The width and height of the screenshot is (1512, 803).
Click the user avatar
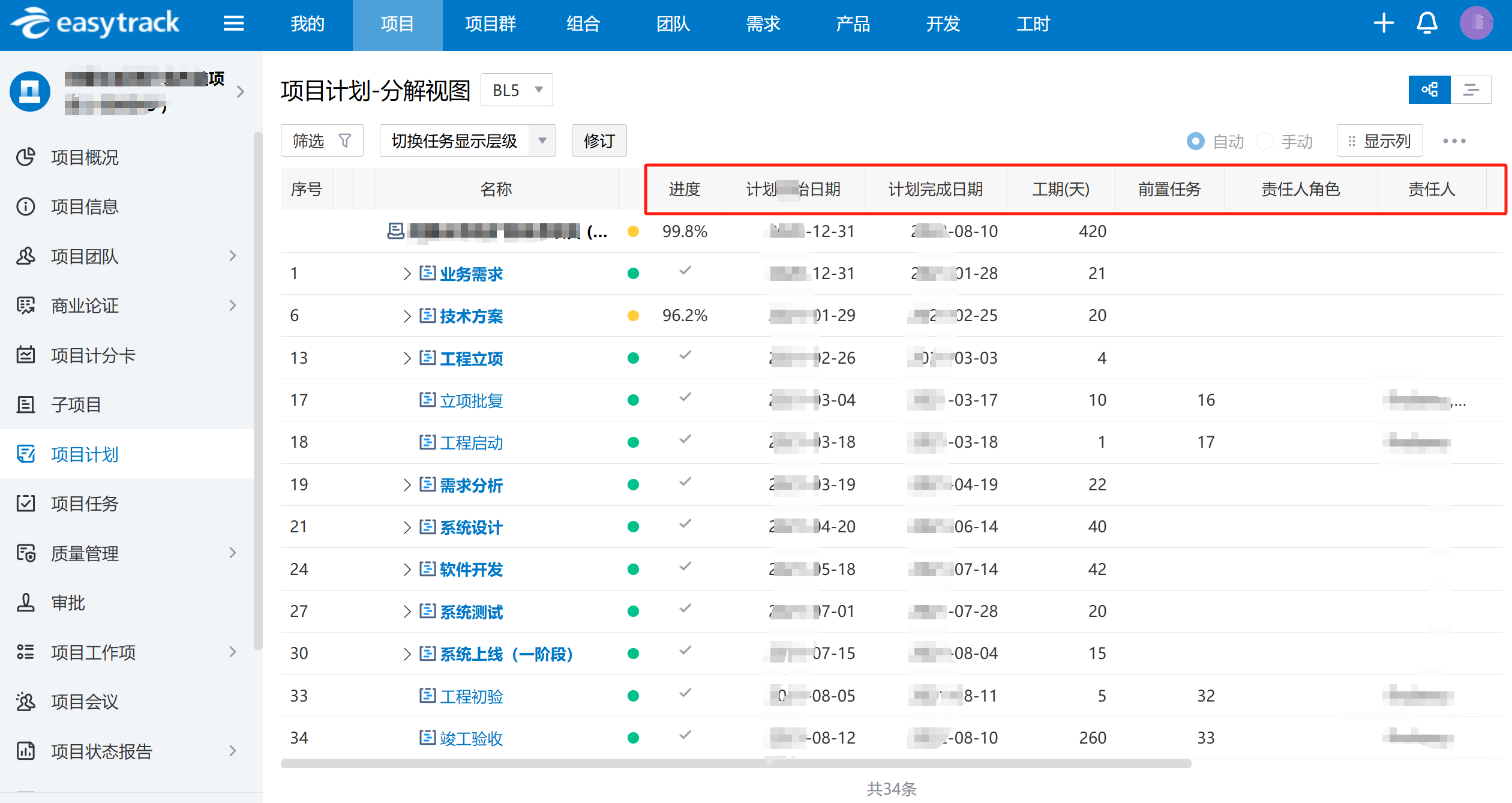pyautogui.click(x=1476, y=24)
